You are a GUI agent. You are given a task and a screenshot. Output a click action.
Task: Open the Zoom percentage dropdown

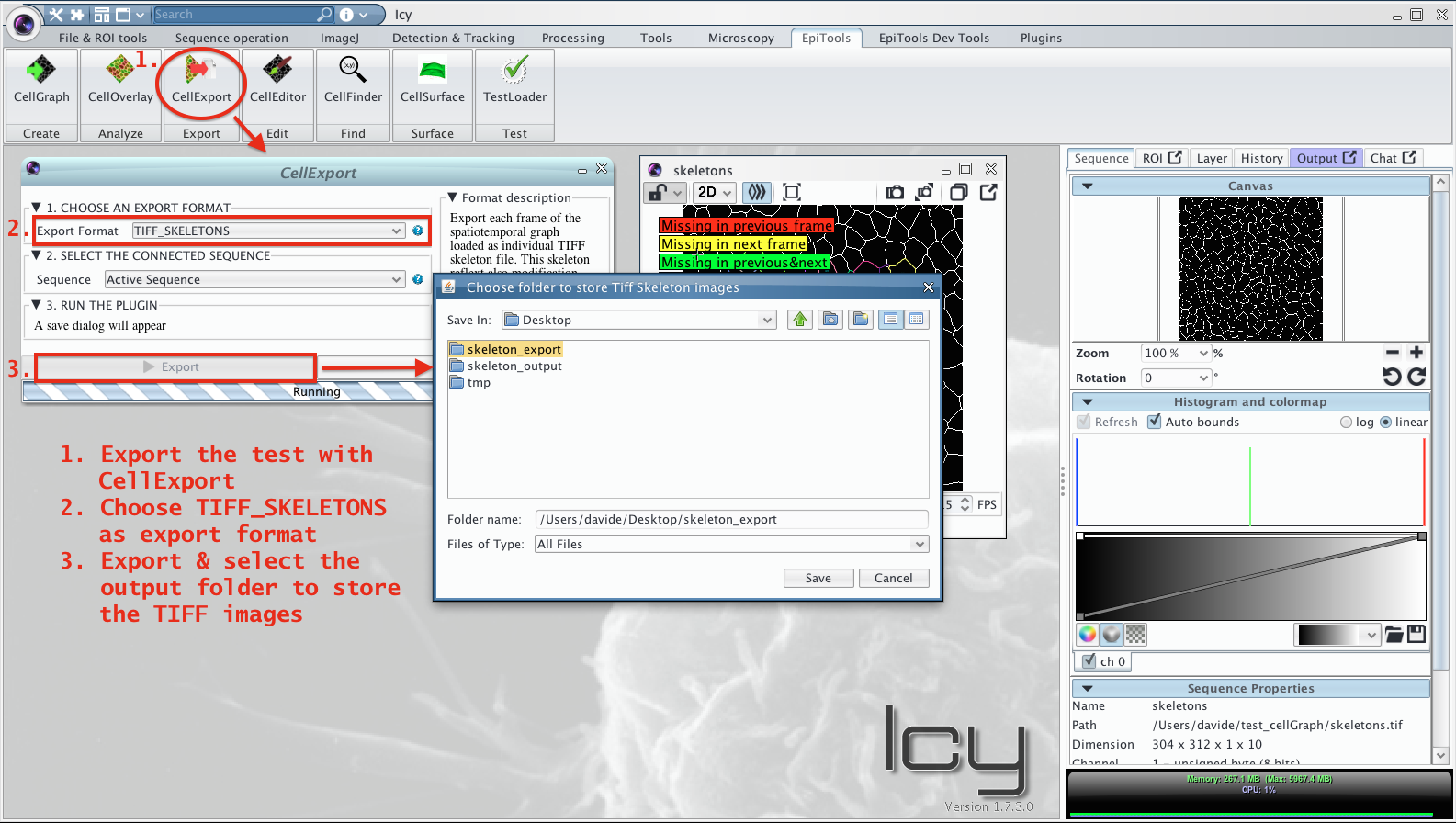point(1176,353)
